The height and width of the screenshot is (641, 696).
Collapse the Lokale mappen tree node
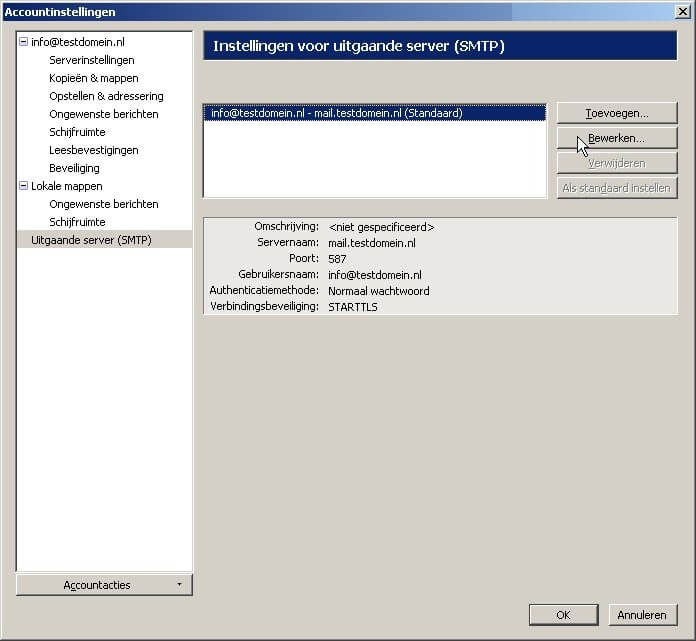[x=24, y=186]
